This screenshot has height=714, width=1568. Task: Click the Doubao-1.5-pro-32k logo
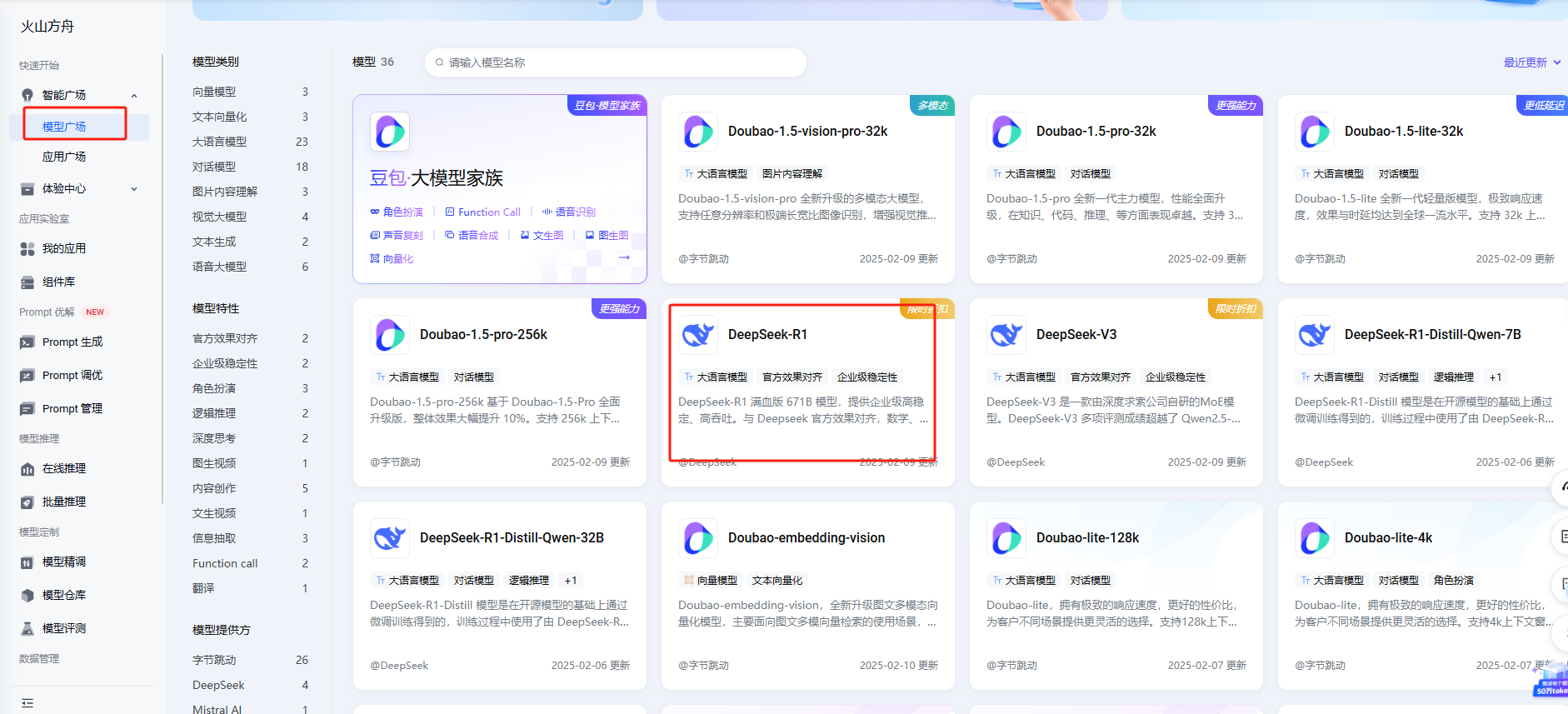point(1006,132)
